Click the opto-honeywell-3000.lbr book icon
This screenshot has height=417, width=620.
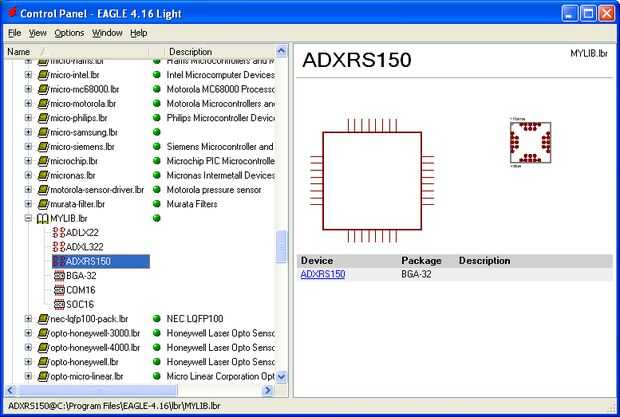coord(43,333)
